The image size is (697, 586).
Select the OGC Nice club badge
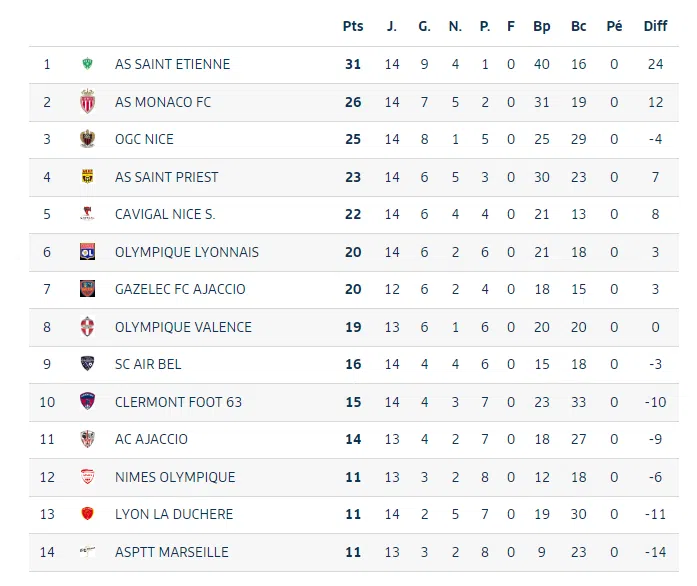pos(87,139)
